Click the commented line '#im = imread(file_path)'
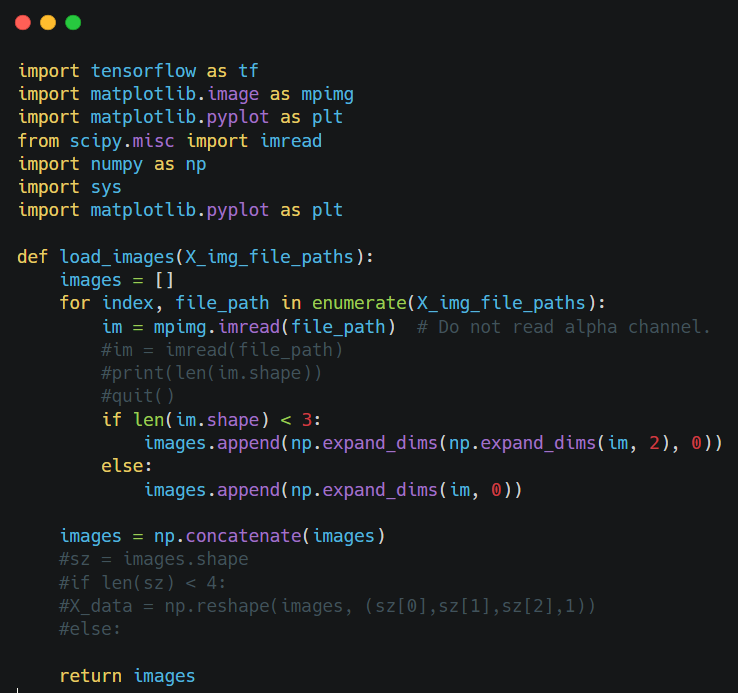 (x=222, y=350)
